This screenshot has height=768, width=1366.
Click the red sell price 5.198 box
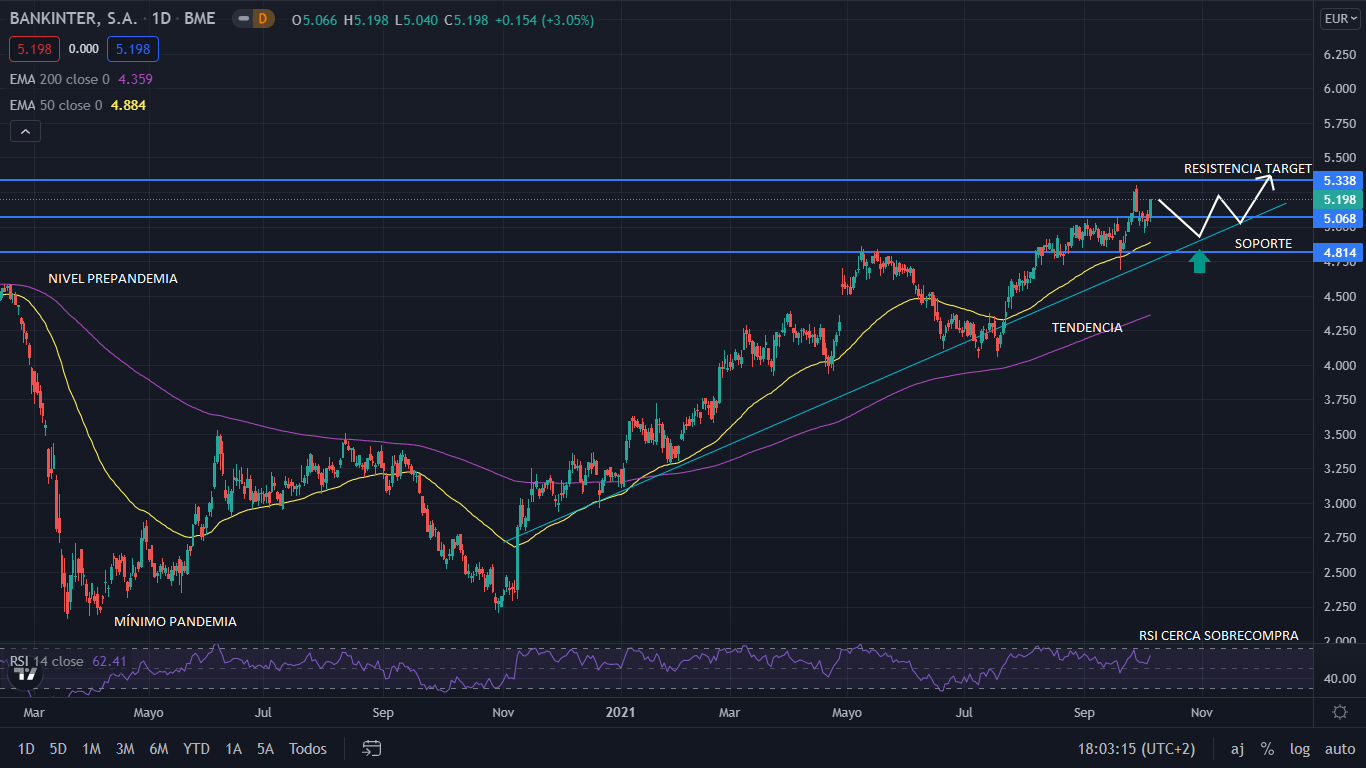35,49
